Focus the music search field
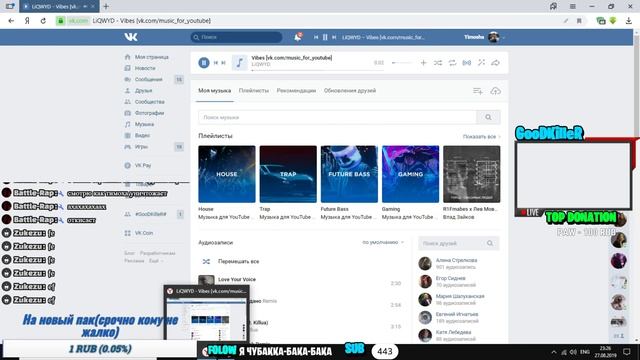640x360 pixels. pos(337,117)
